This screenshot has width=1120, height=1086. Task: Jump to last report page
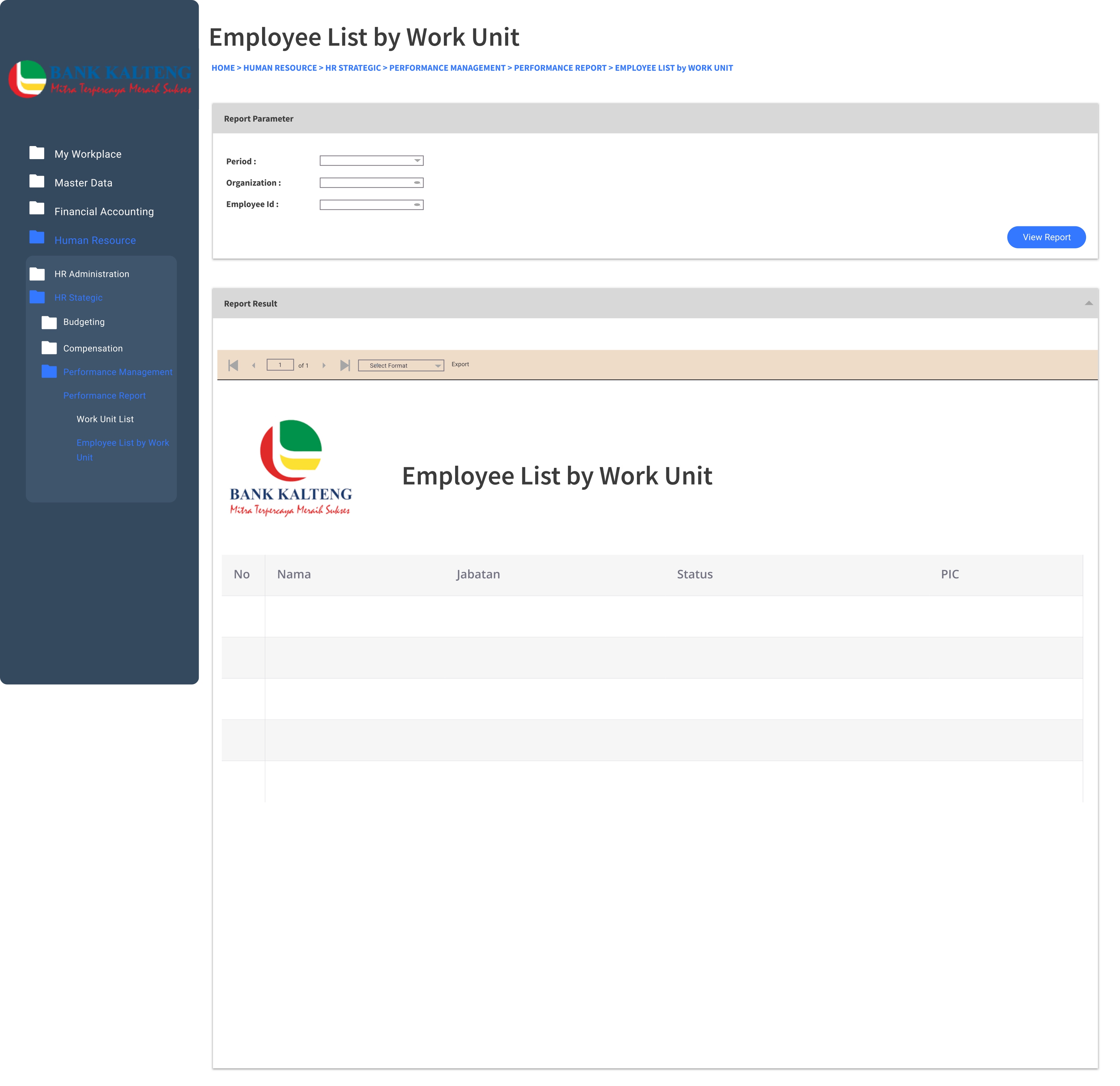345,366
